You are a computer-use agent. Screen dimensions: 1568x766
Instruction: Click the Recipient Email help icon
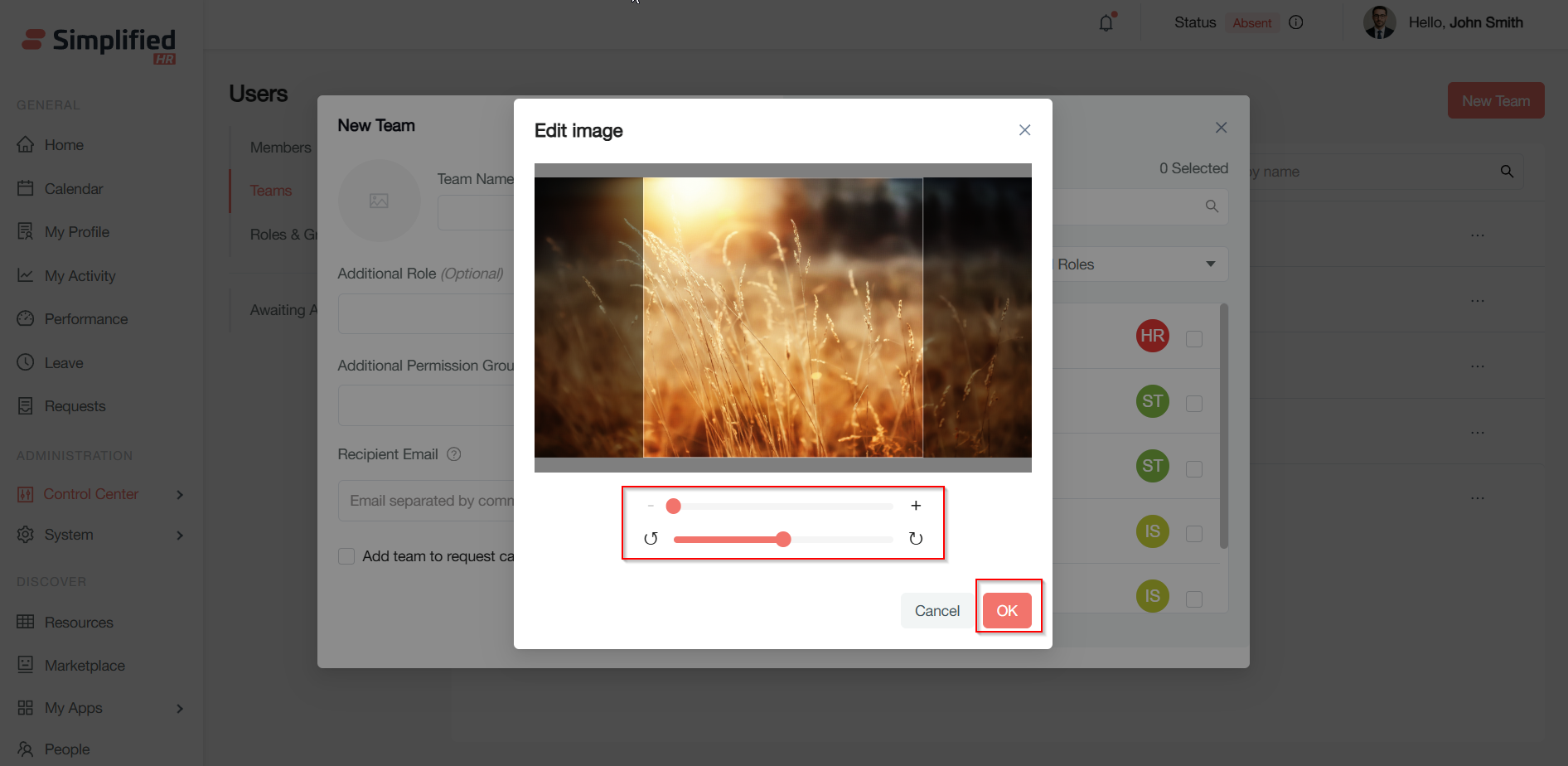(x=453, y=454)
